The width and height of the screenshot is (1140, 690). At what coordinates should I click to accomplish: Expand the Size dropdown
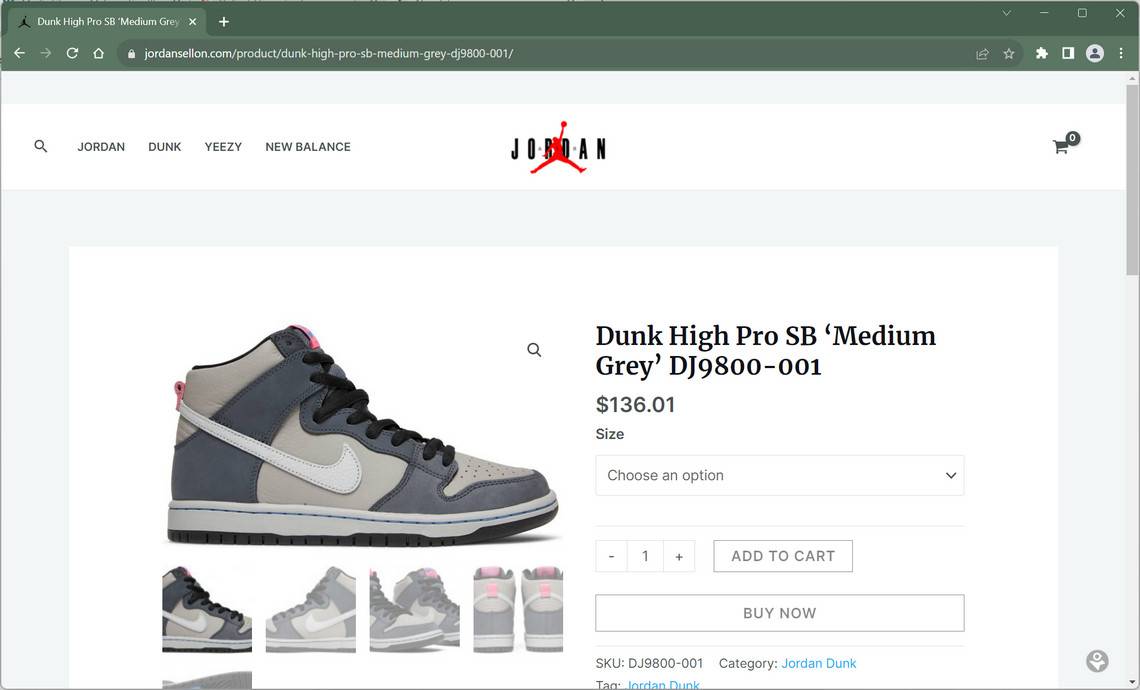779,476
